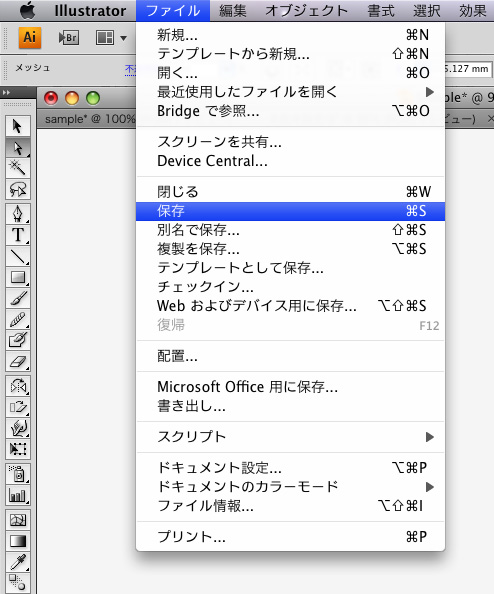Click the highlighted 保存 item
The image size is (494, 594).
[290, 211]
